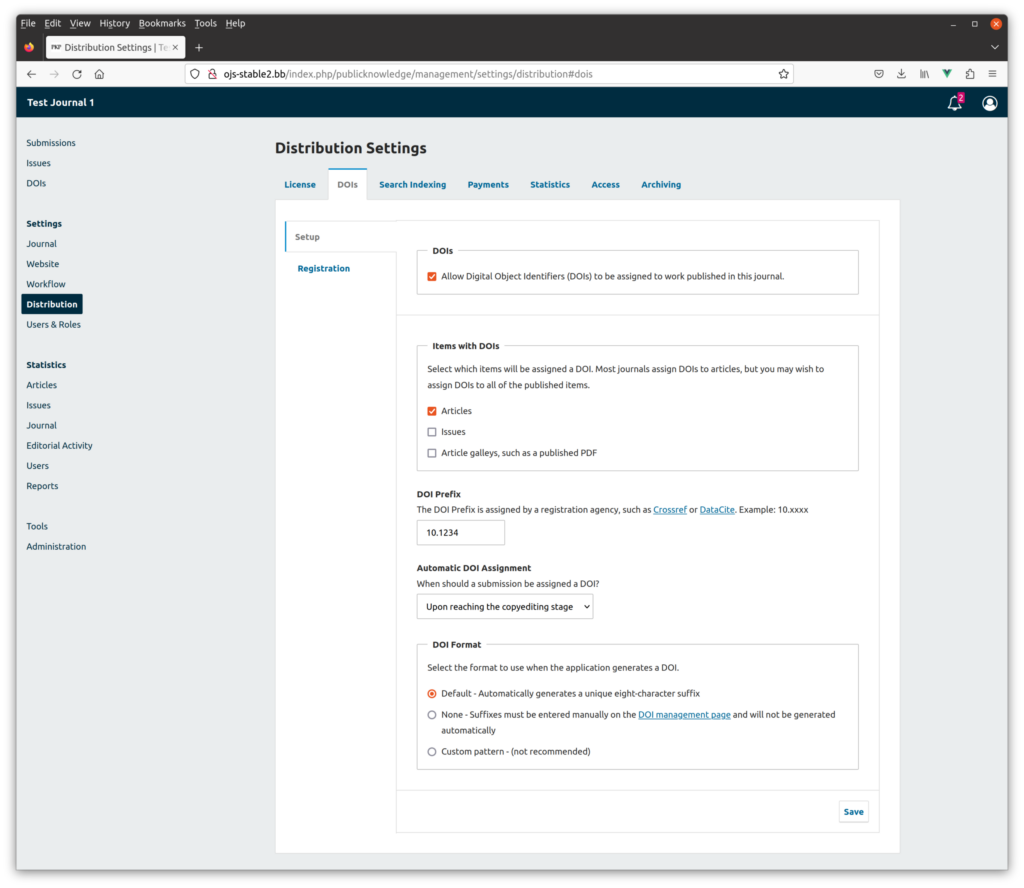This screenshot has width=1024, height=888.
Task: Click the Vue devtools extension icon
Action: pyautogui.click(x=947, y=74)
